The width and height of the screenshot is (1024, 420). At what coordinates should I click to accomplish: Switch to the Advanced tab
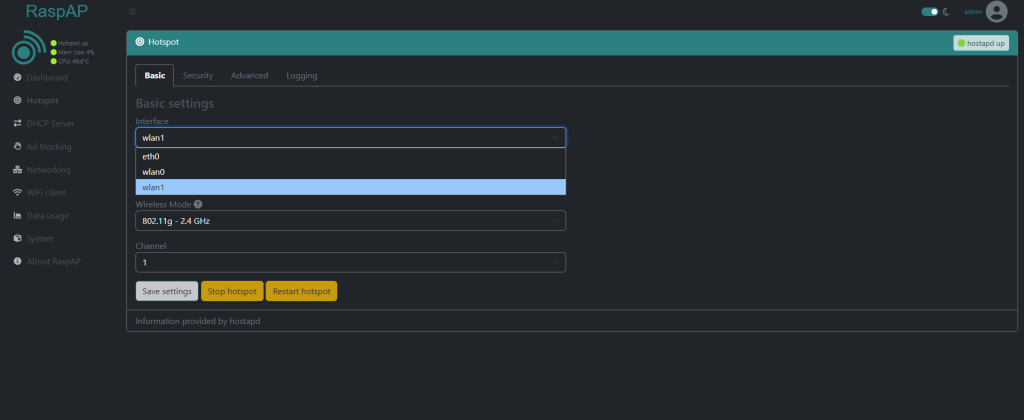click(249, 76)
